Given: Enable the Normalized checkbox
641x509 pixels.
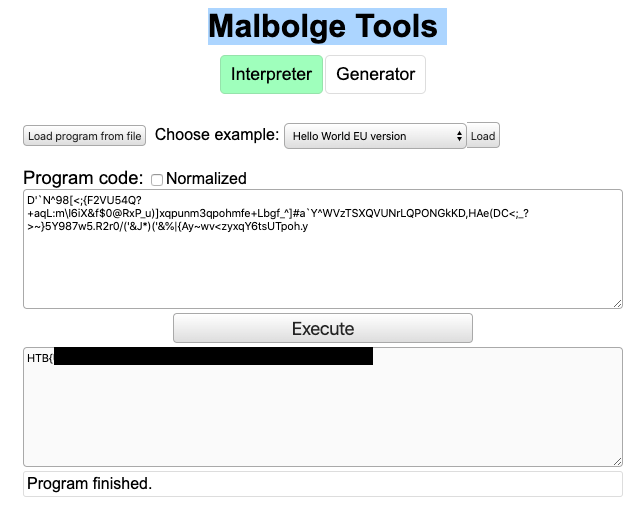Looking at the screenshot, I should [157, 180].
